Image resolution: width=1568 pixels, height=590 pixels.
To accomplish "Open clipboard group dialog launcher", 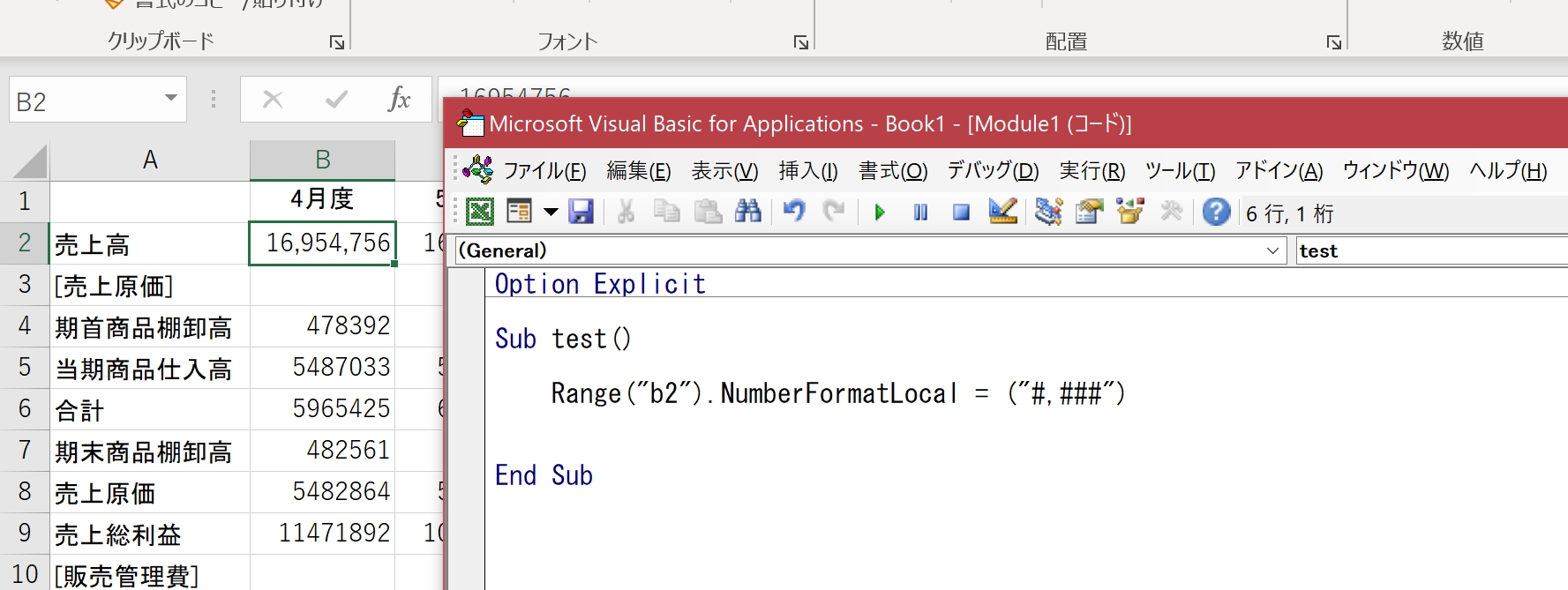I will [x=337, y=42].
